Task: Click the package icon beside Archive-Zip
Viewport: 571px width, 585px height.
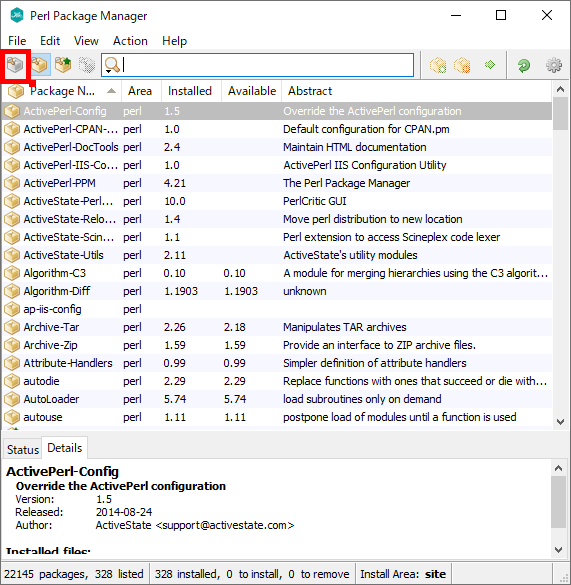Action: click(x=12, y=345)
